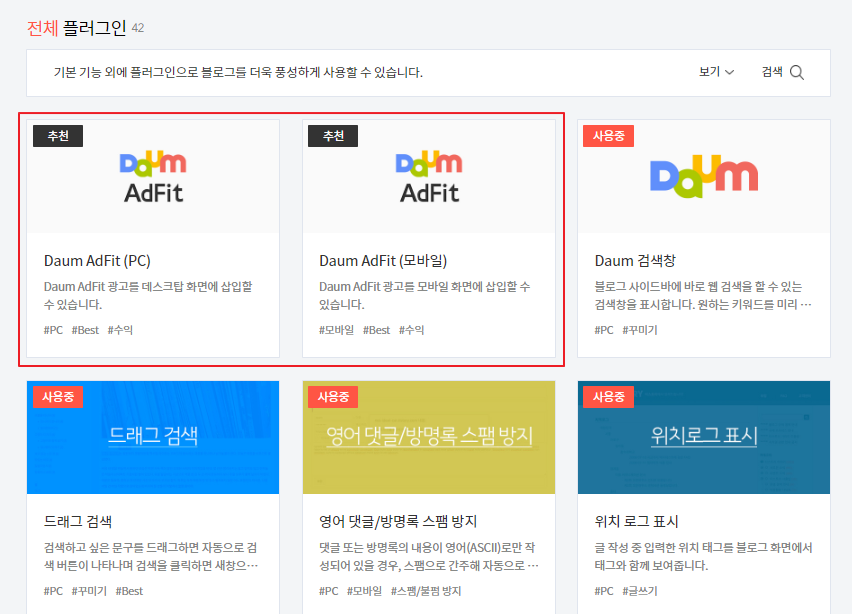This screenshot has height=614, width=852.
Task: Click the 사용중 badge on 드래그 검색
Action: [58, 397]
